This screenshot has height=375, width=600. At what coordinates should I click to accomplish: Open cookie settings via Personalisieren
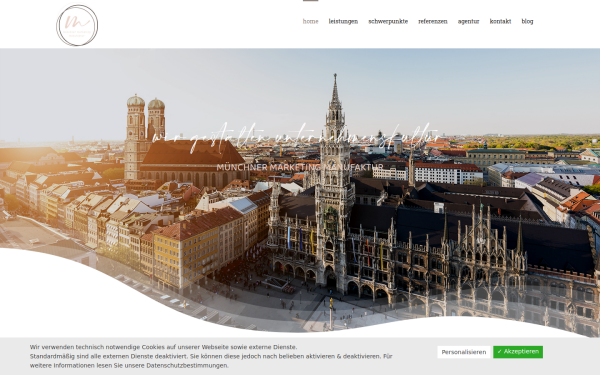[463, 352]
